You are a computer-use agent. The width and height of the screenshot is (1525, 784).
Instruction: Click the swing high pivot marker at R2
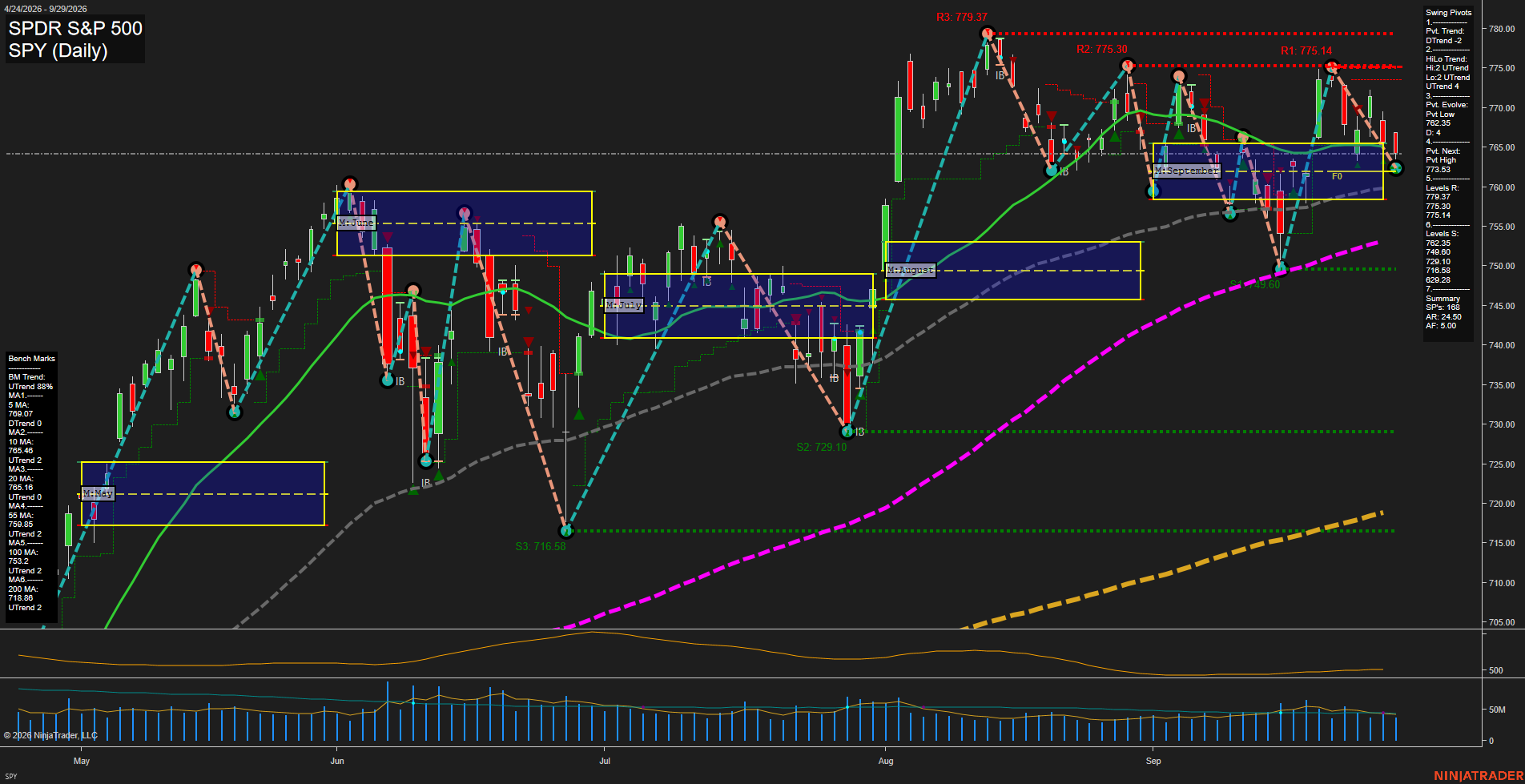(1127, 66)
